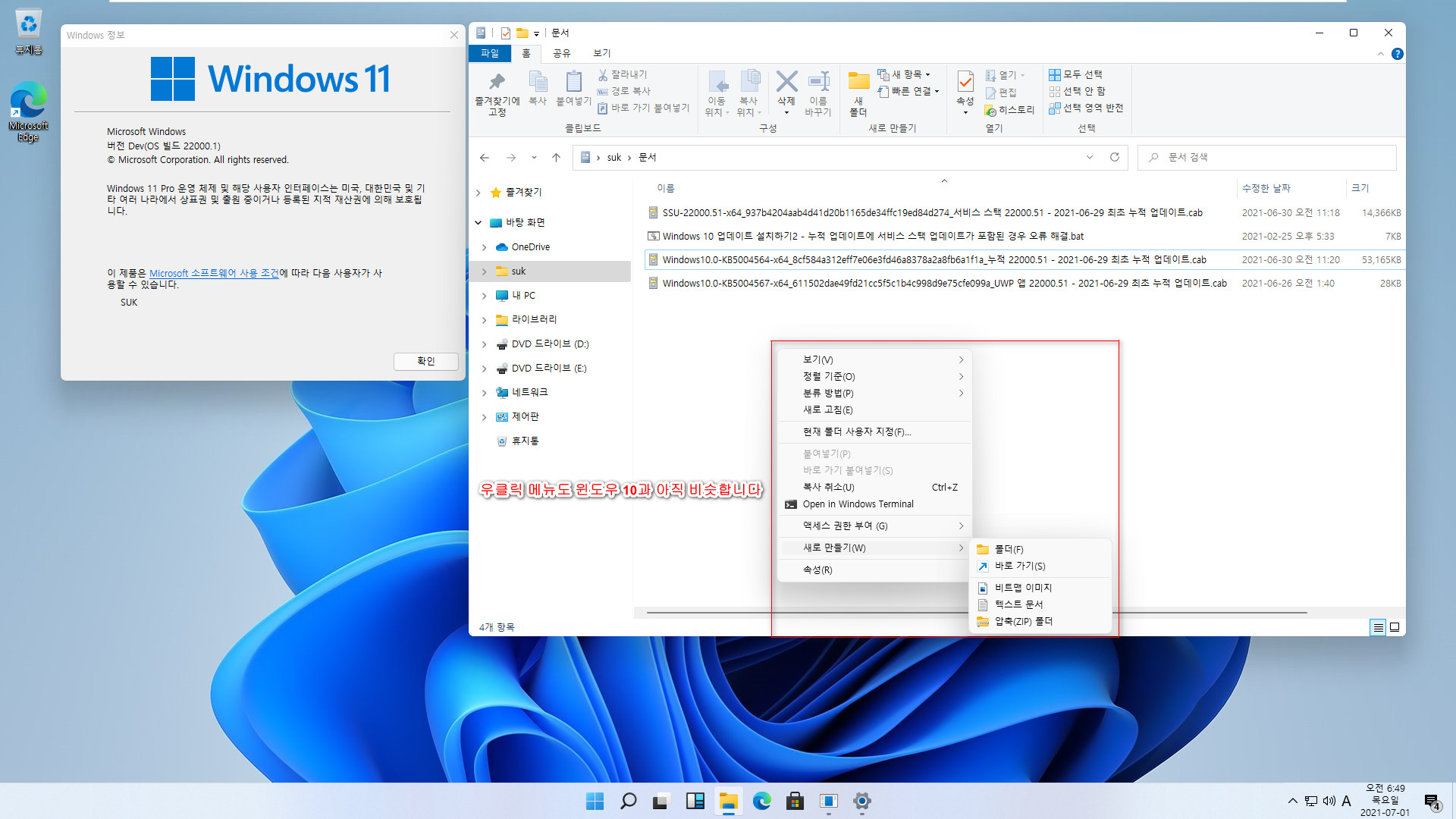Open Recycle Bin desktop icon
The height and width of the screenshot is (819, 1456).
(x=29, y=32)
